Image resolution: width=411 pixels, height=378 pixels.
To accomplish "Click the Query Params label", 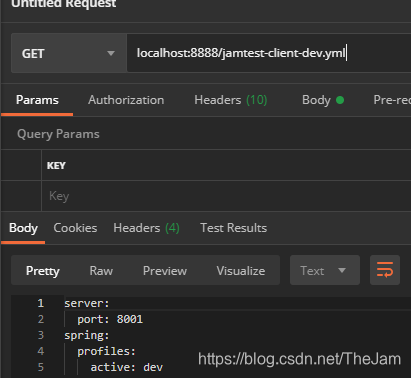I will tap(58, 134).
